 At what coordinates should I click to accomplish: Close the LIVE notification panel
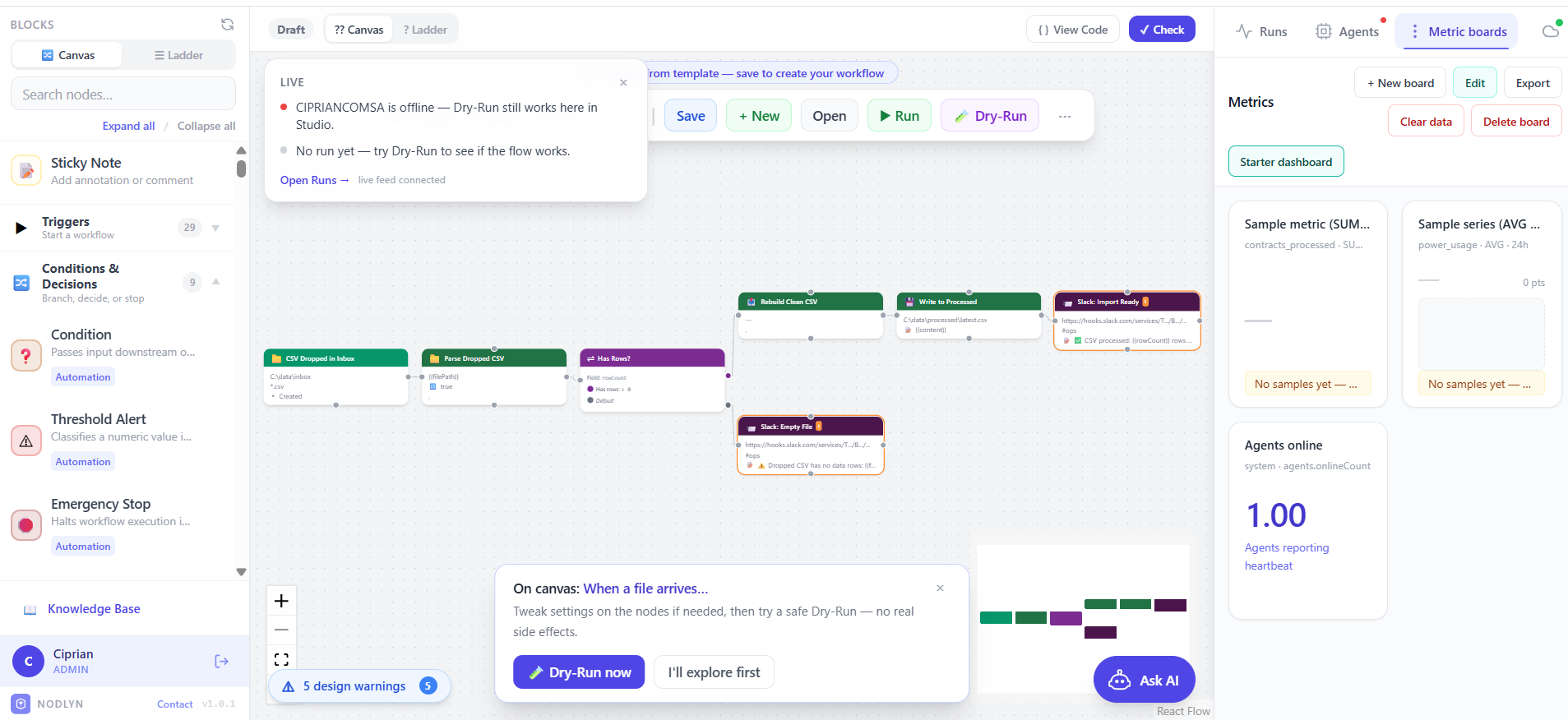623,82
